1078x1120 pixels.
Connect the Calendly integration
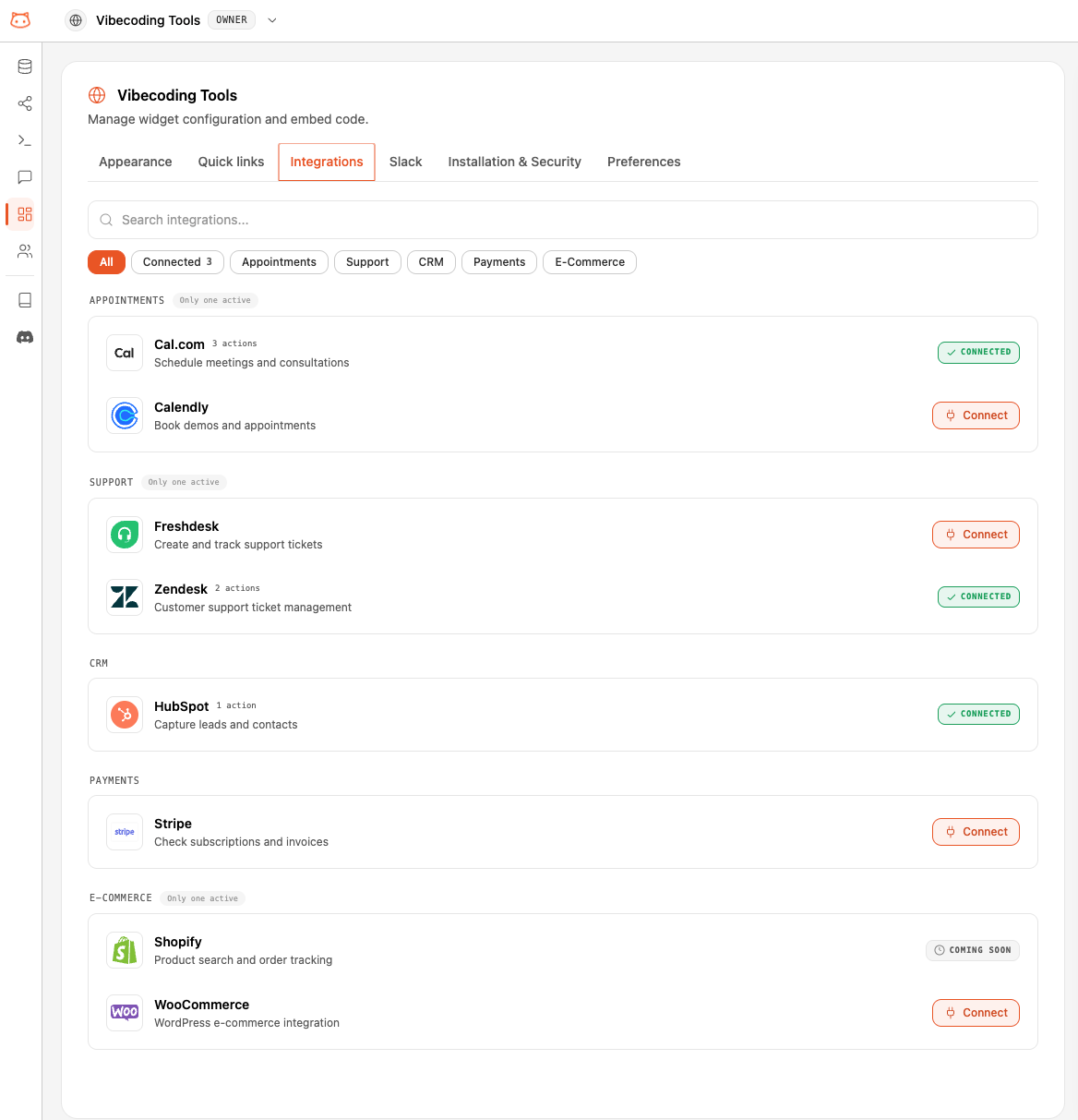pos(976,415)
